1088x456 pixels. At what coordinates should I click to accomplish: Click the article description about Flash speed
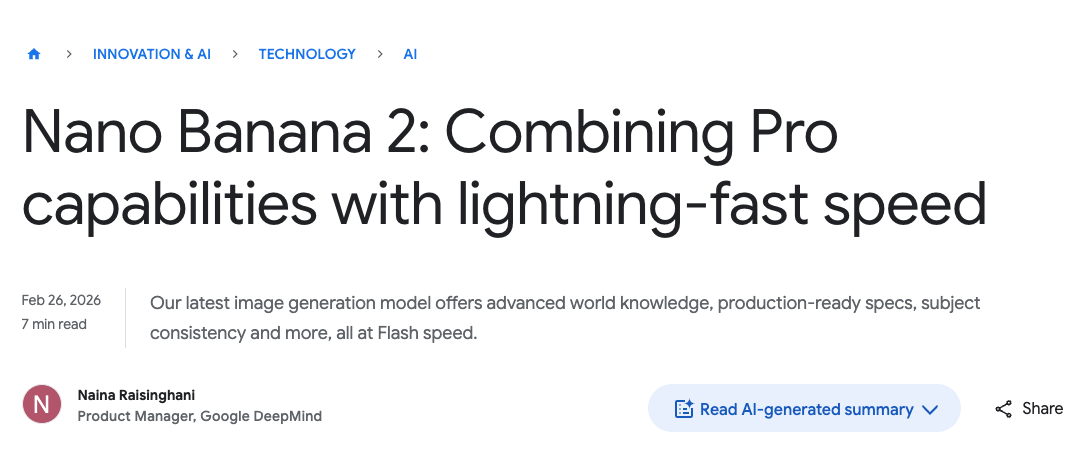(565, 317)
